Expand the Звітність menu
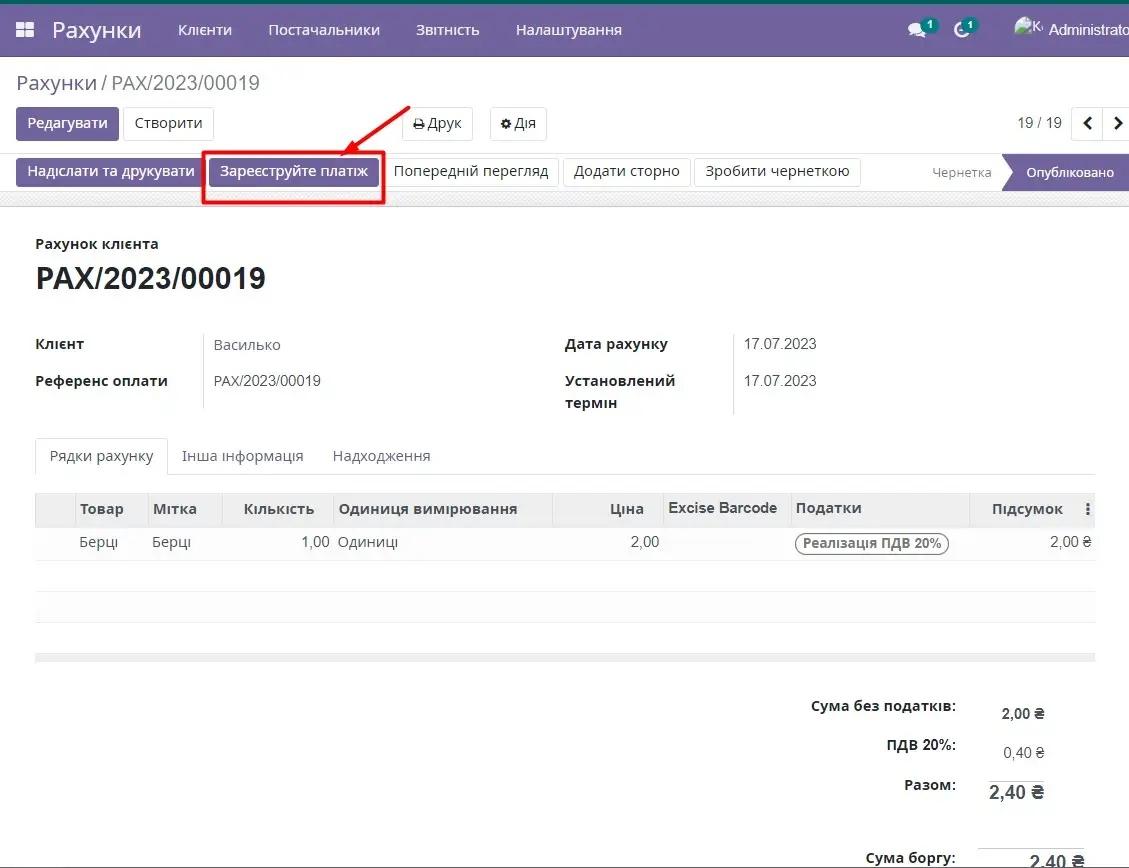This screenshot has height=868, width=1129. tap(448, 30)
